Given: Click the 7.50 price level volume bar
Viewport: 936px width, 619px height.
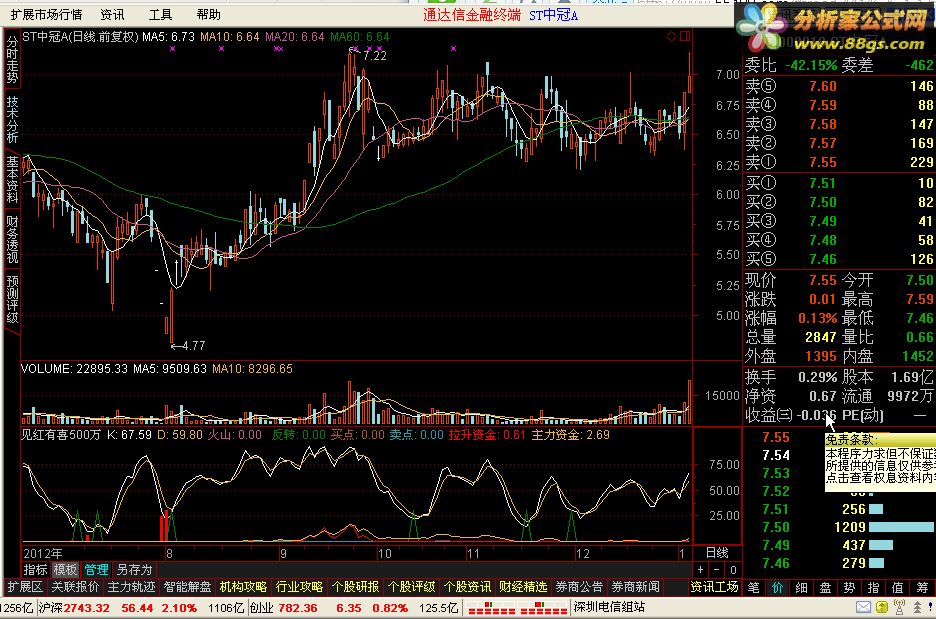Looking at the screenshot, I should coord(901,527).
